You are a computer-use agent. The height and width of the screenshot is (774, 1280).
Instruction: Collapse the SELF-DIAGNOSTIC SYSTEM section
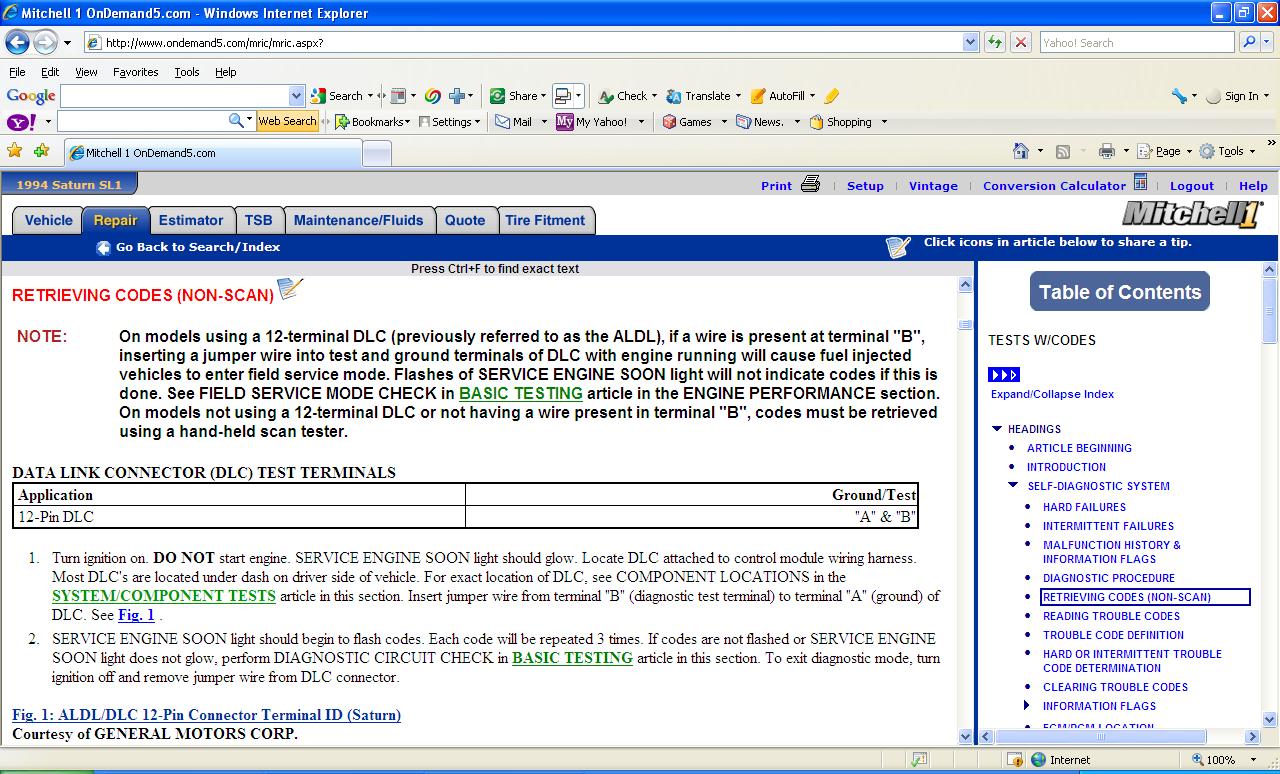tap(1013, 486)
